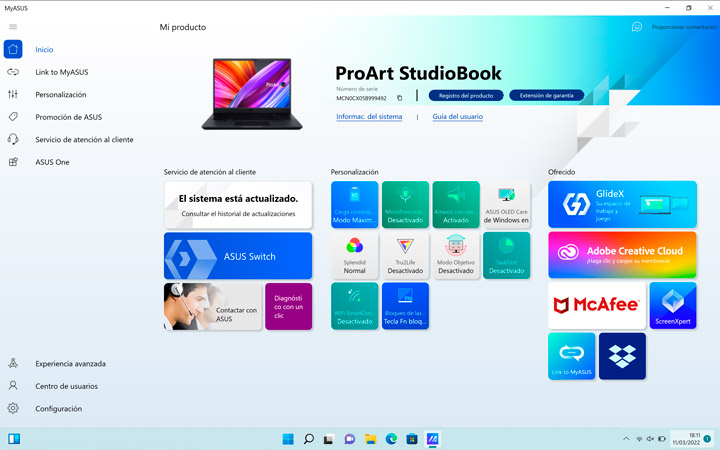Click Registro del producto button
720x450 pixels.
tap(466, 96)
